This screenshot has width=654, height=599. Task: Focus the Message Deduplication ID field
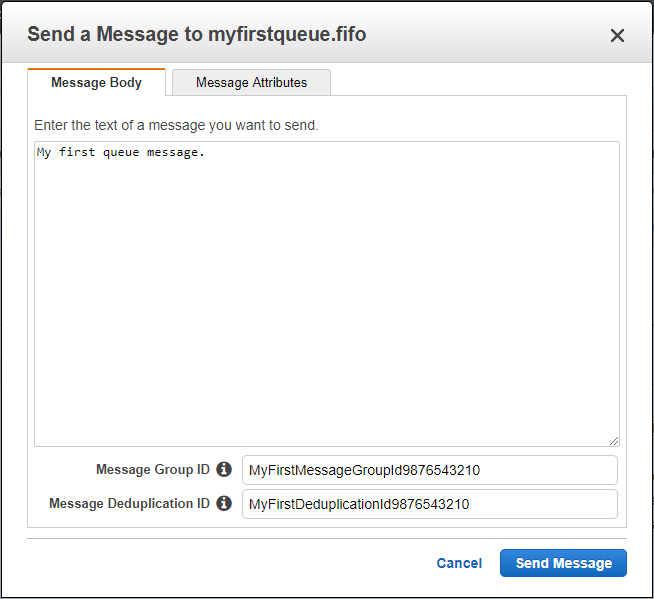coord(430,504)
